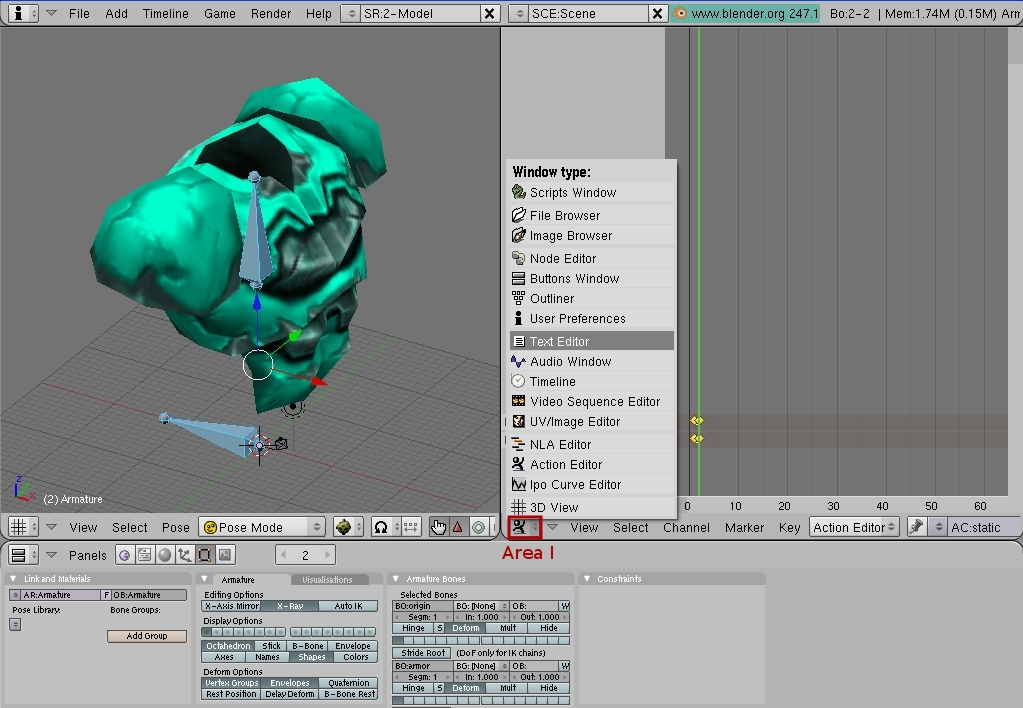Click the Stride Root button
The image size is (1023, 708).
423,653
